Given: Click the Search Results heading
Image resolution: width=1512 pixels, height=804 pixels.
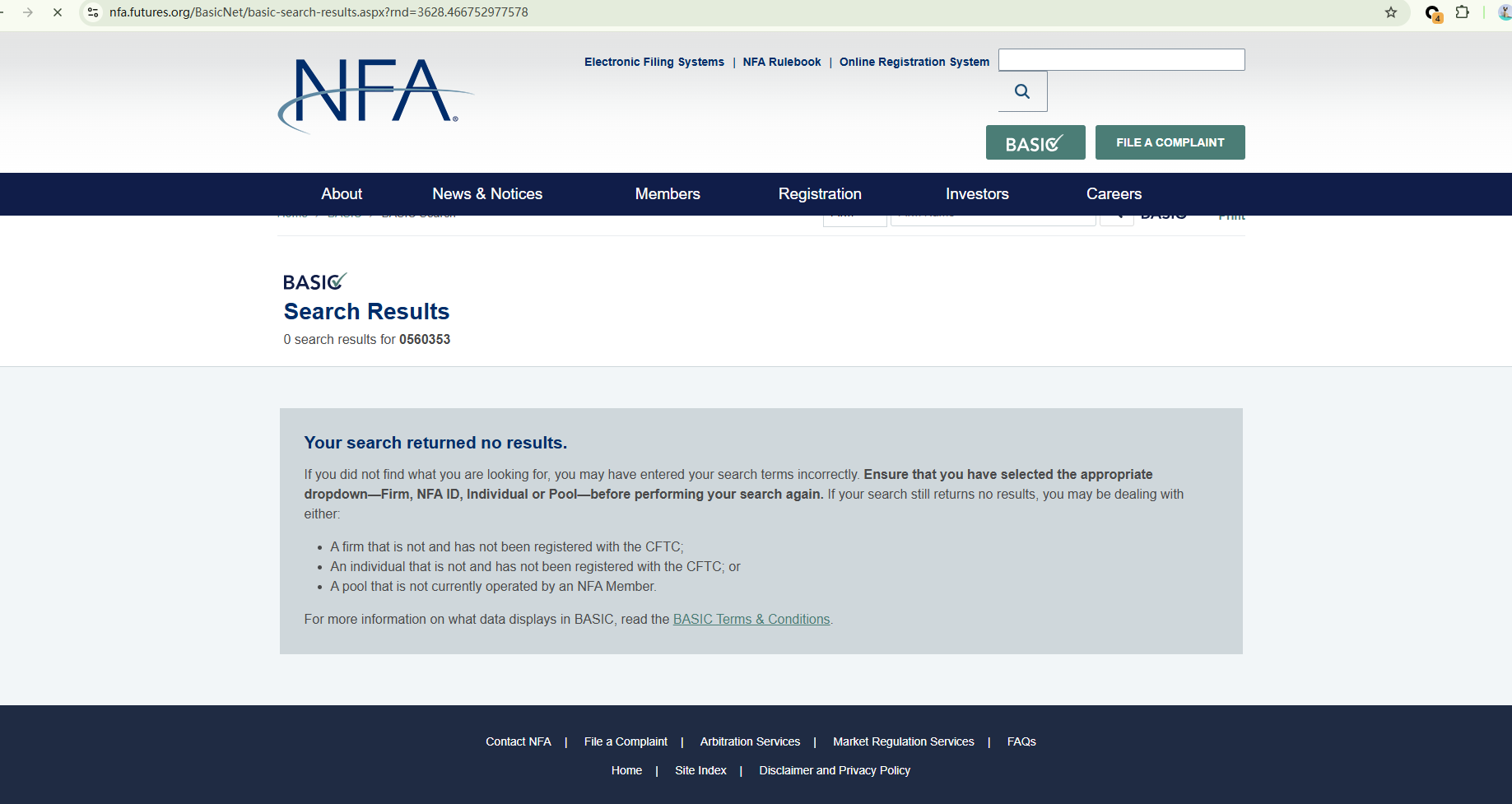Looking at the screenshot, I should (x=366, y=311).
